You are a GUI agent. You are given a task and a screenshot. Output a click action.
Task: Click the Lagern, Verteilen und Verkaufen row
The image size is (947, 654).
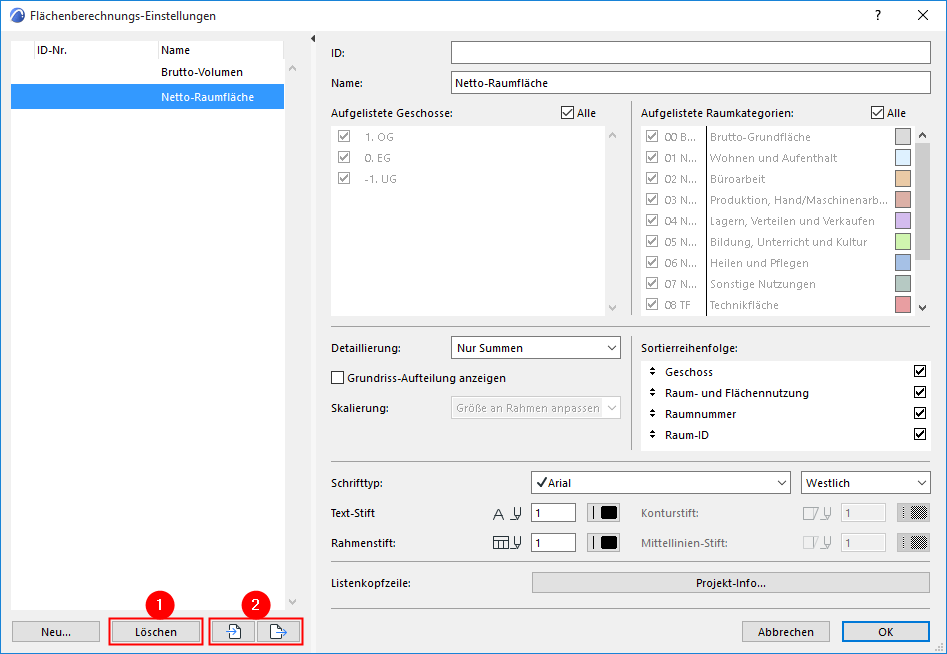pos(778,221)
